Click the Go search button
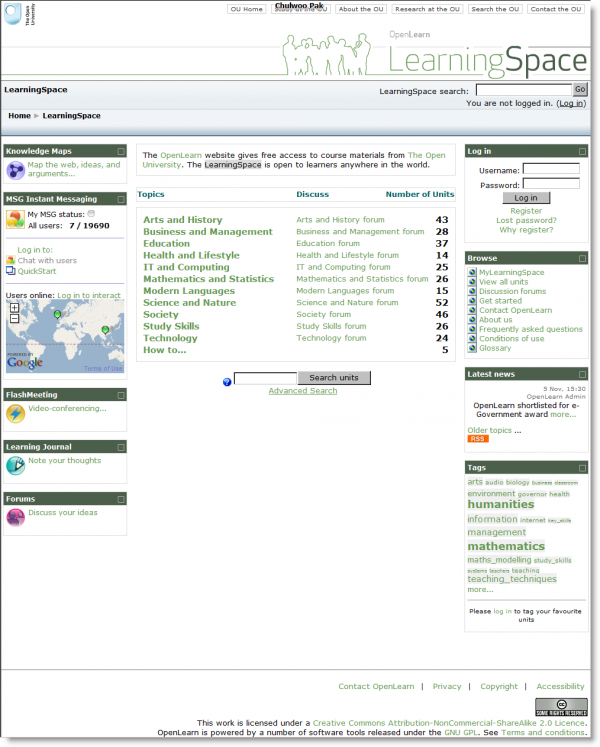Image resolution: width=600 pixels, height=747 pixels. click(x=580, y=89)
